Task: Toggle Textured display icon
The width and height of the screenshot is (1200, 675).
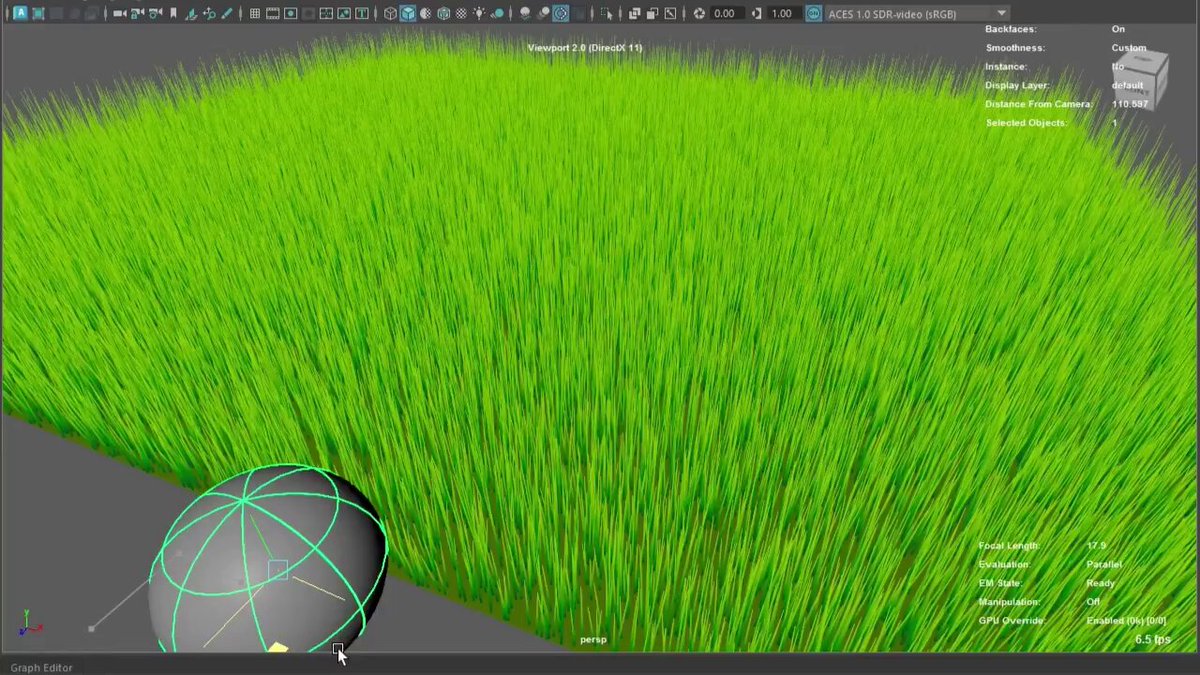Action: pyautogui.click(x=461, y=14)
